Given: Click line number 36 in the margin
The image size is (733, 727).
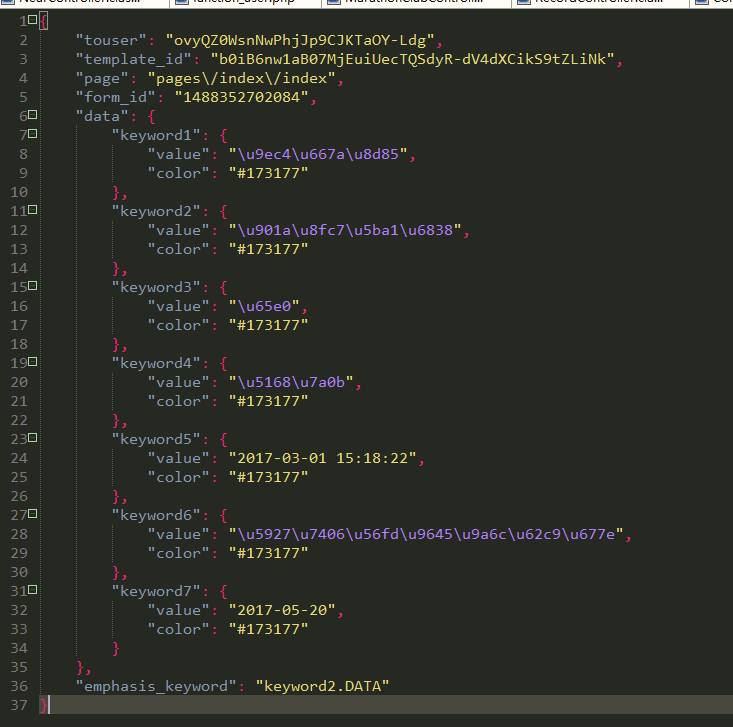Looking at the screenshot, I should pos(19,686).
